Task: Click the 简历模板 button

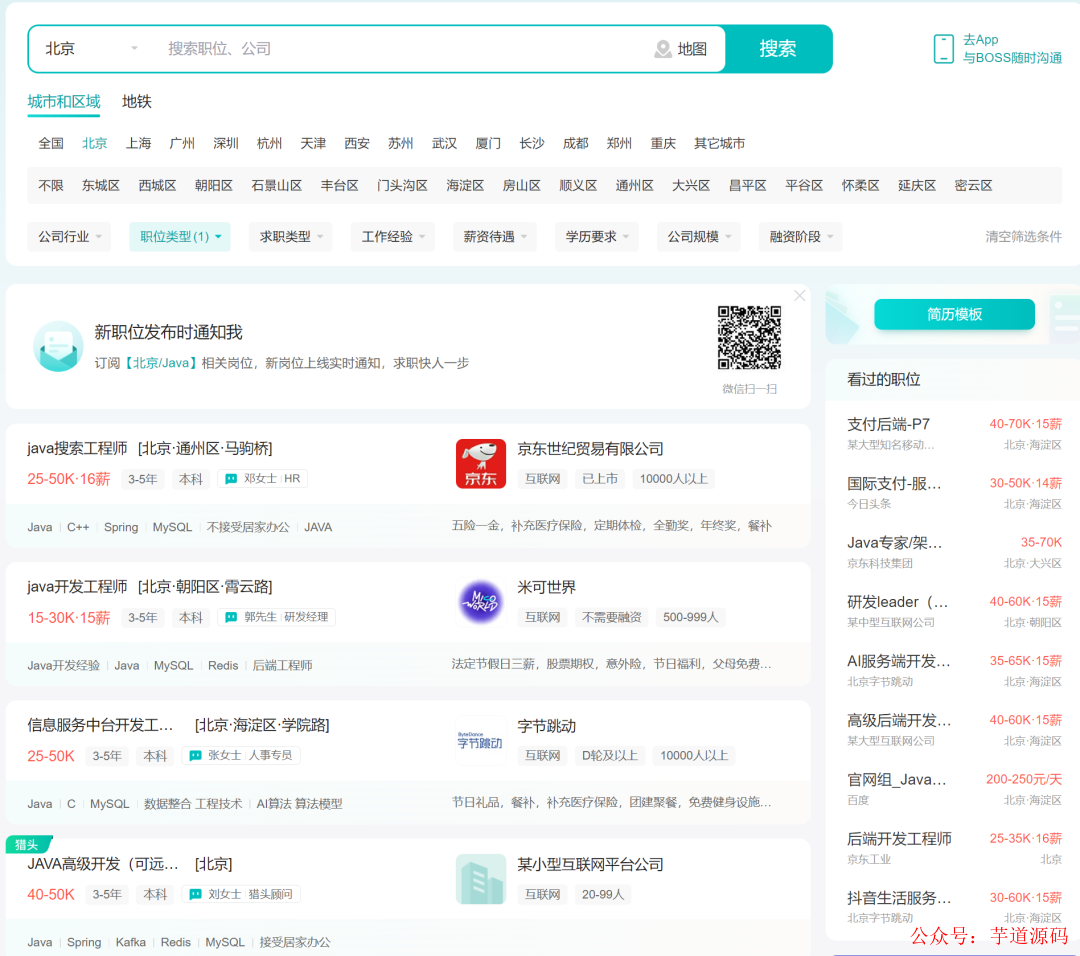Action: click(954, 314)
